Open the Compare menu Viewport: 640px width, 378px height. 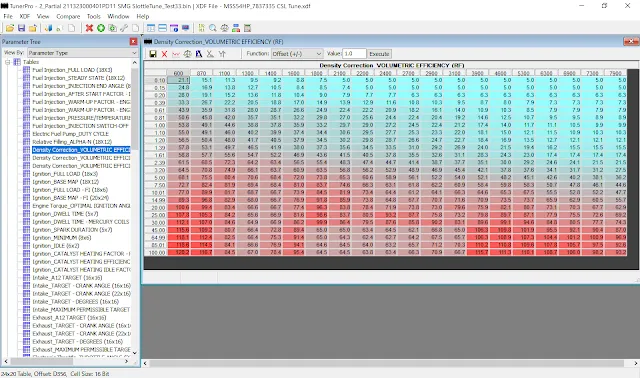[68, 16]
